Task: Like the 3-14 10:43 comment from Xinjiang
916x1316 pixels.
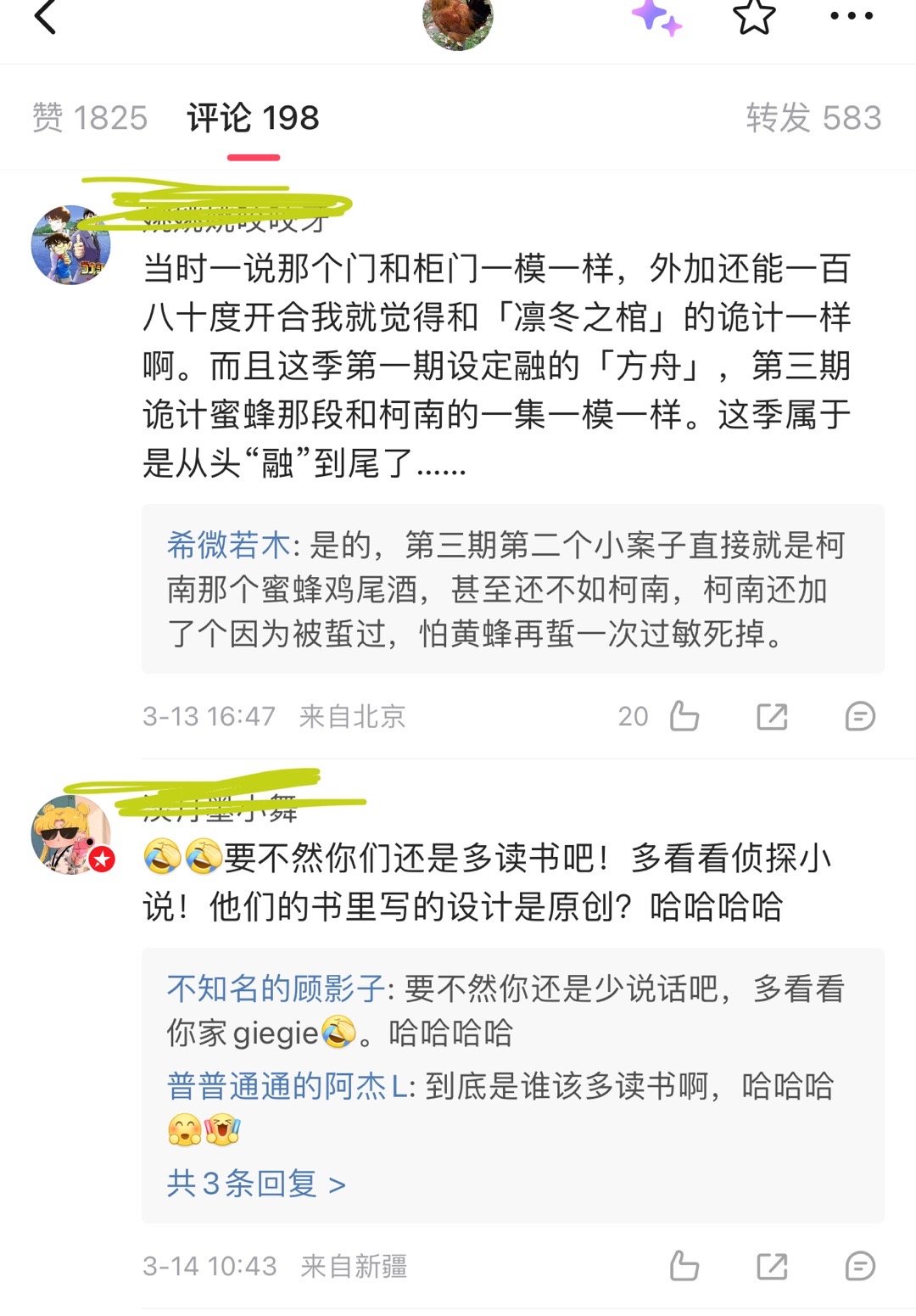Action: pos(684,1266)
